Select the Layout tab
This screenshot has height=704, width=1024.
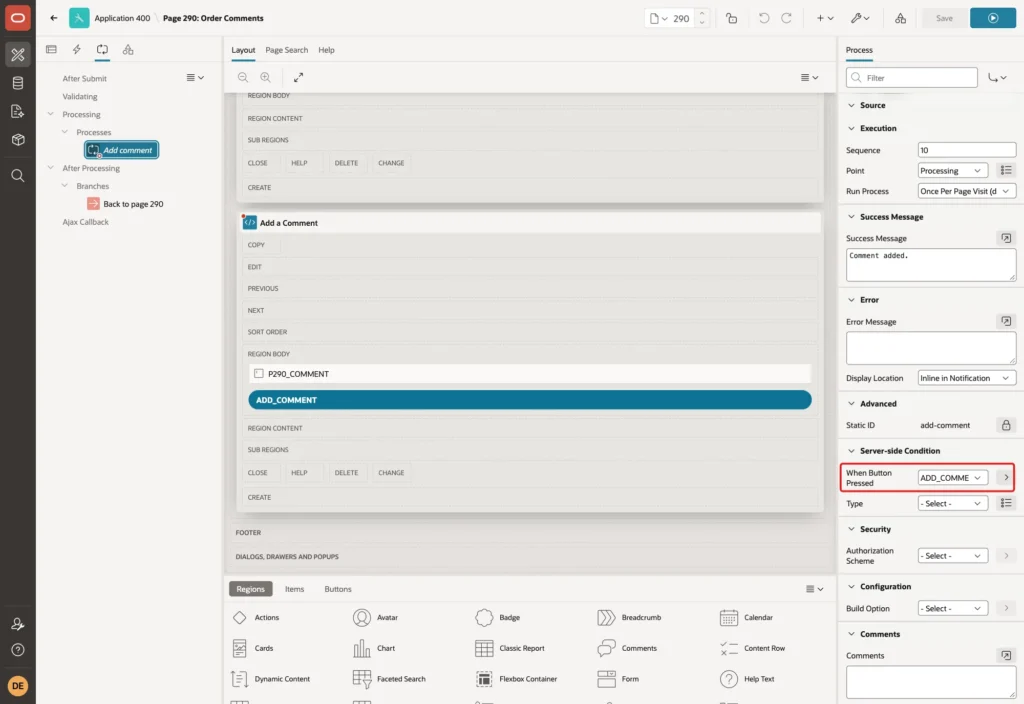pyautogui.click(x=243, y=50)
